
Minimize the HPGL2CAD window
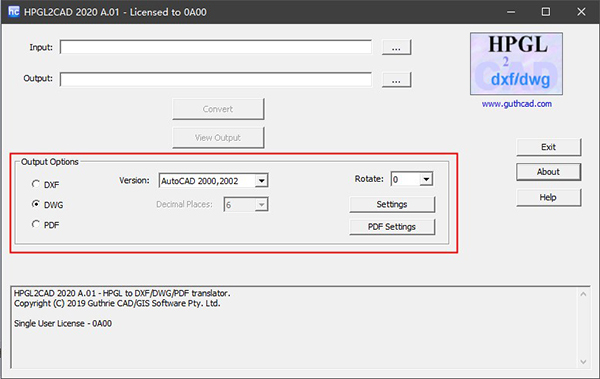[511, 12]
